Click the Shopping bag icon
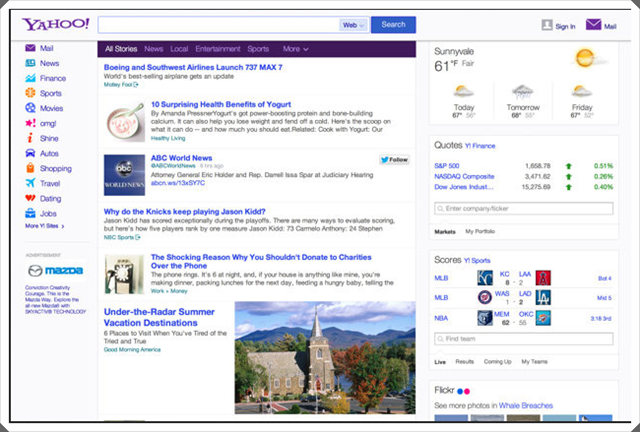Viewport: 640px width, 432px height. [x=30, y=168]
